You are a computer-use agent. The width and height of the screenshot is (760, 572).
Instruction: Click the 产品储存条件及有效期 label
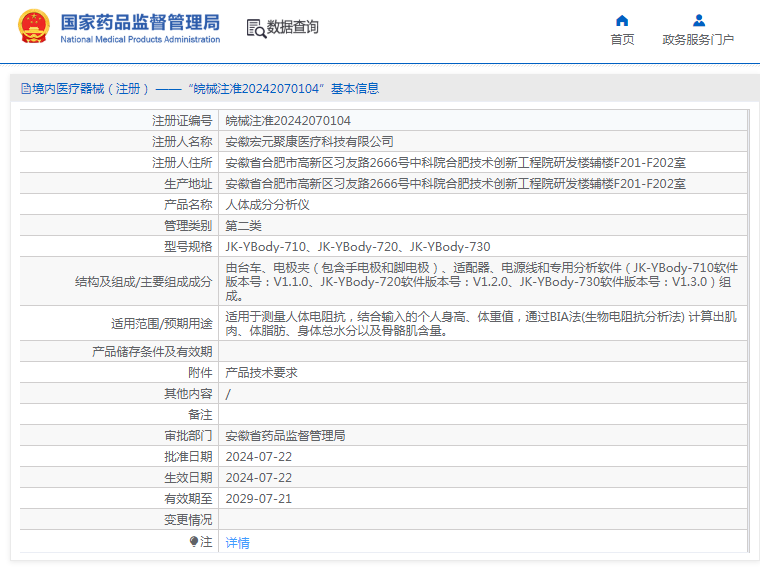[x=152, y=351]
